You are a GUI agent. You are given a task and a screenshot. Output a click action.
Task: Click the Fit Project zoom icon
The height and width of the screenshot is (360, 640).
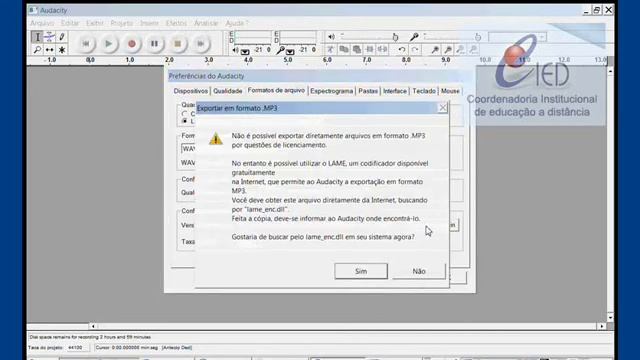click(x=473, y=49)
